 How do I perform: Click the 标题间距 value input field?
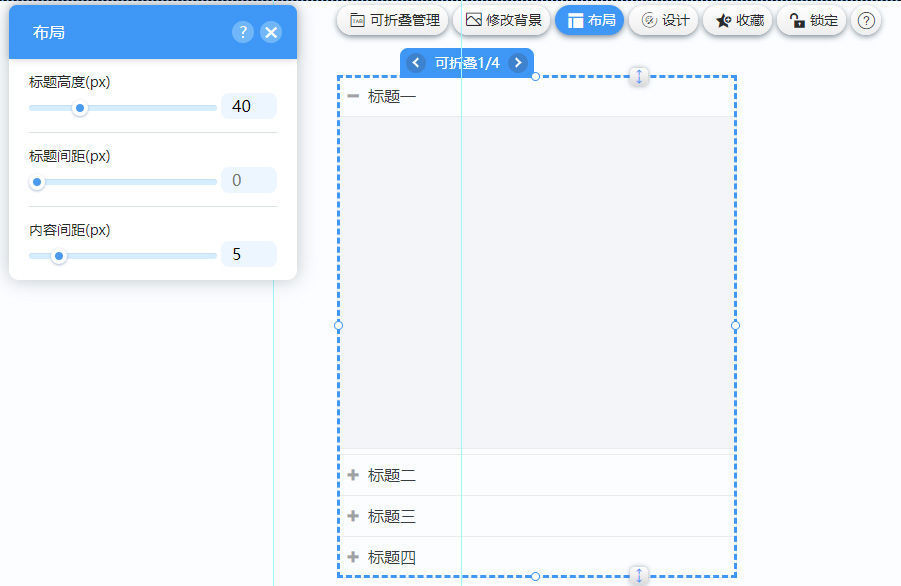(248, 181)
